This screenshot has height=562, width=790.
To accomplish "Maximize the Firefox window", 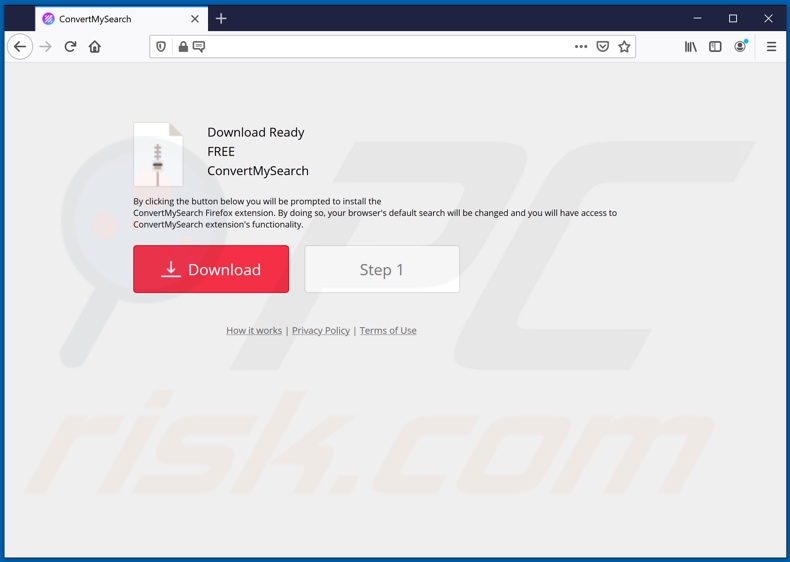I will point(733,19).
